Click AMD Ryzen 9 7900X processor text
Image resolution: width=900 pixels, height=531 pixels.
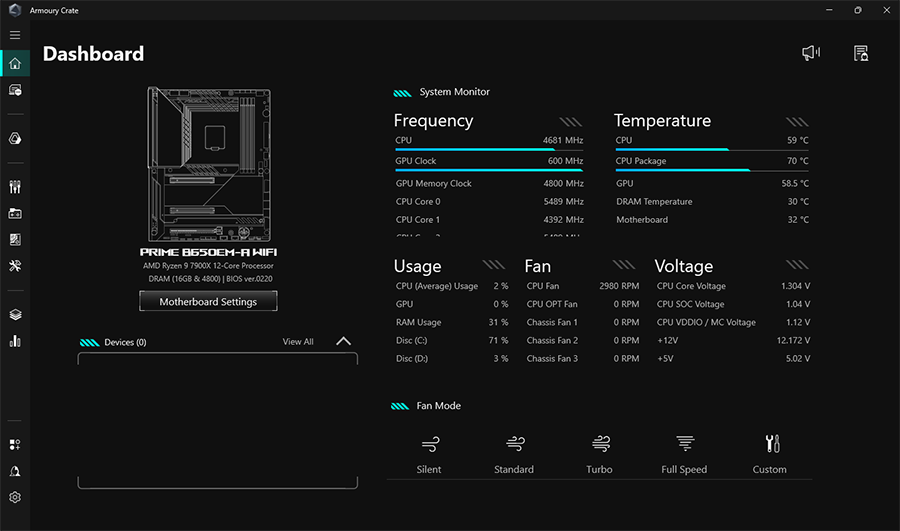tap(208, 266)
